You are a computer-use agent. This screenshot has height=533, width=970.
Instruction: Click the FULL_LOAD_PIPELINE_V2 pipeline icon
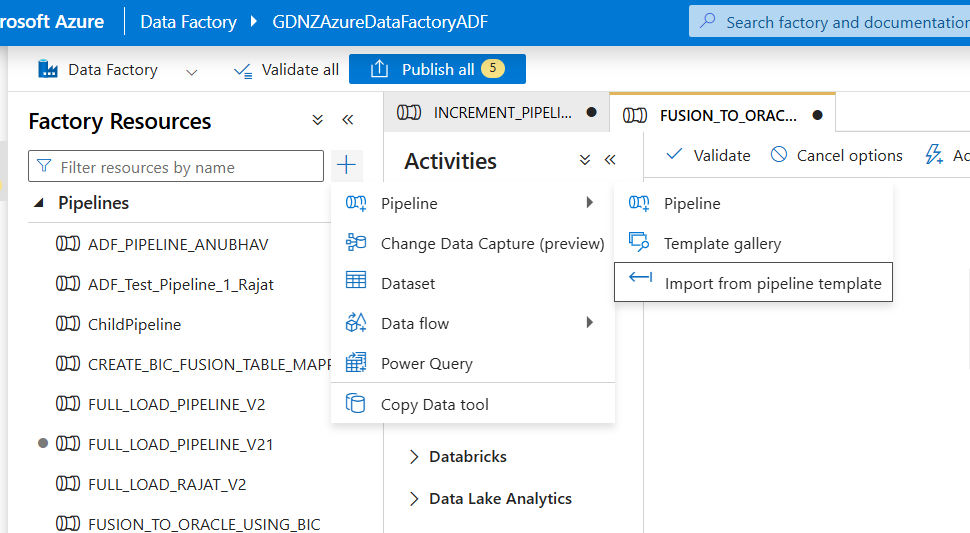[x=68, y=404]
